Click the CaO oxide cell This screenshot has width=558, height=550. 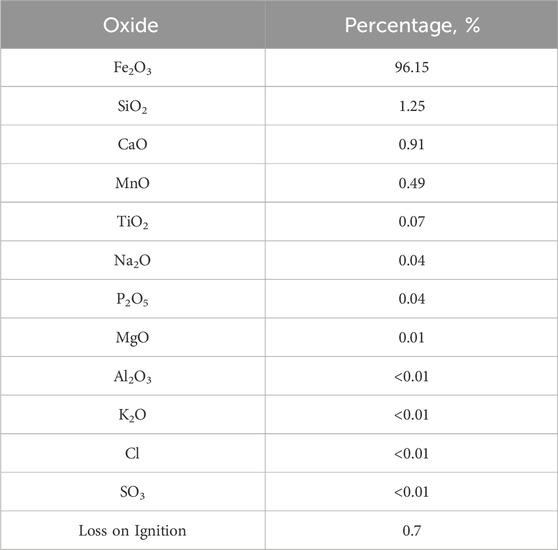pos(132,144)
